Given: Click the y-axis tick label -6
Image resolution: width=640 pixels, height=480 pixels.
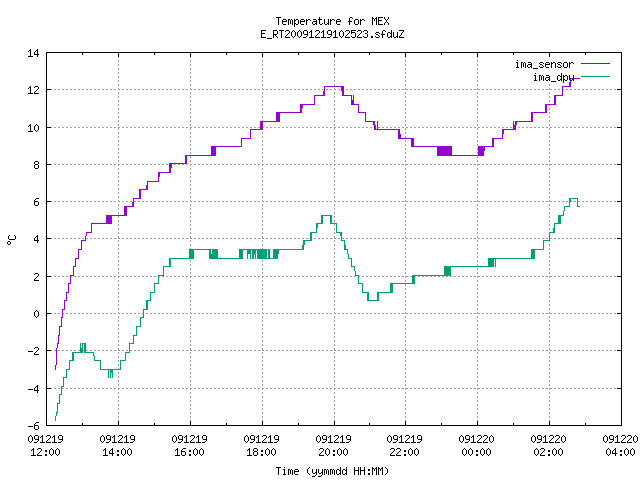Looking at the screenshot, I should (33, 426).
